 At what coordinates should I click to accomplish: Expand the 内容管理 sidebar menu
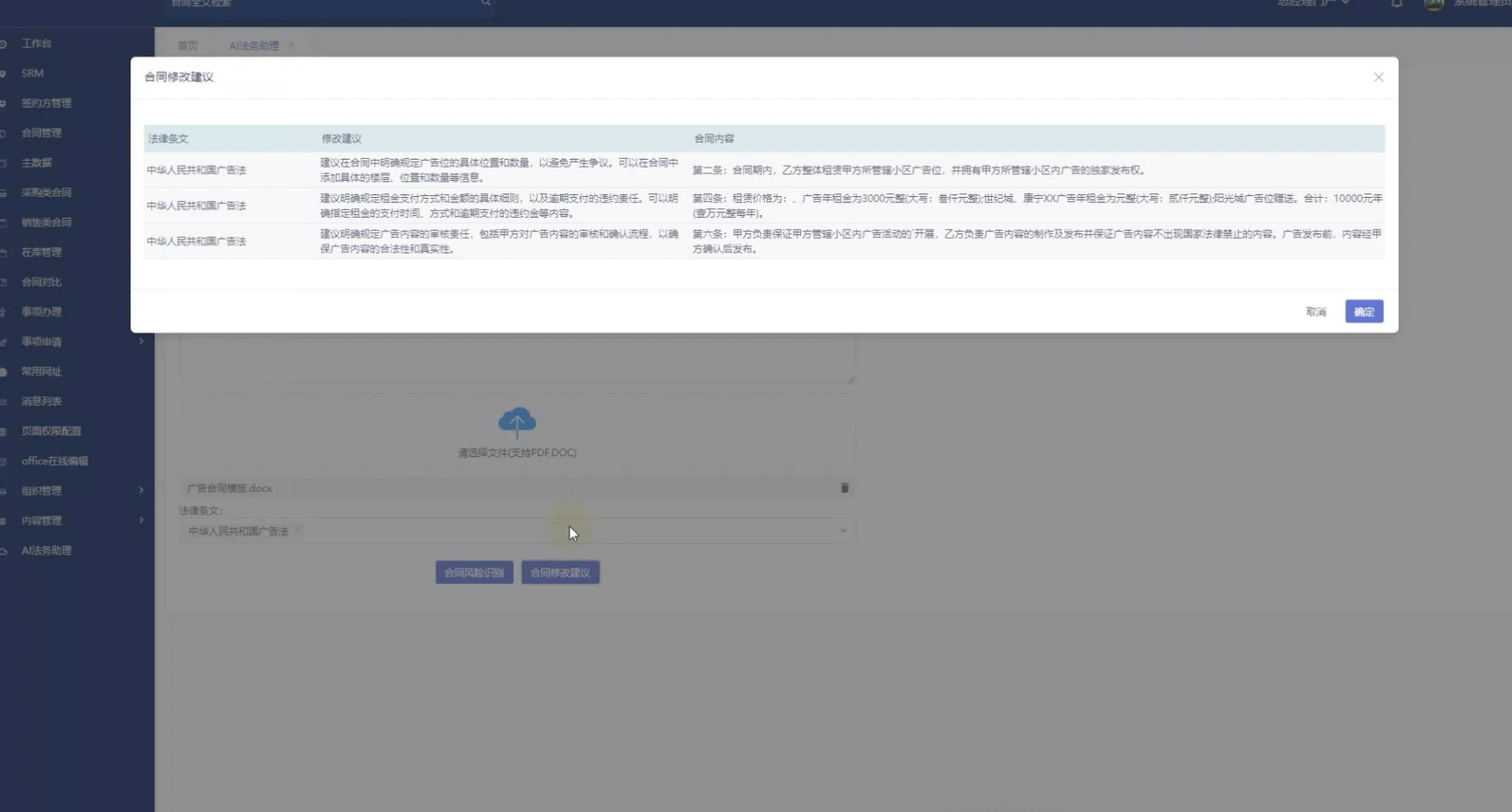click(141, 521)
